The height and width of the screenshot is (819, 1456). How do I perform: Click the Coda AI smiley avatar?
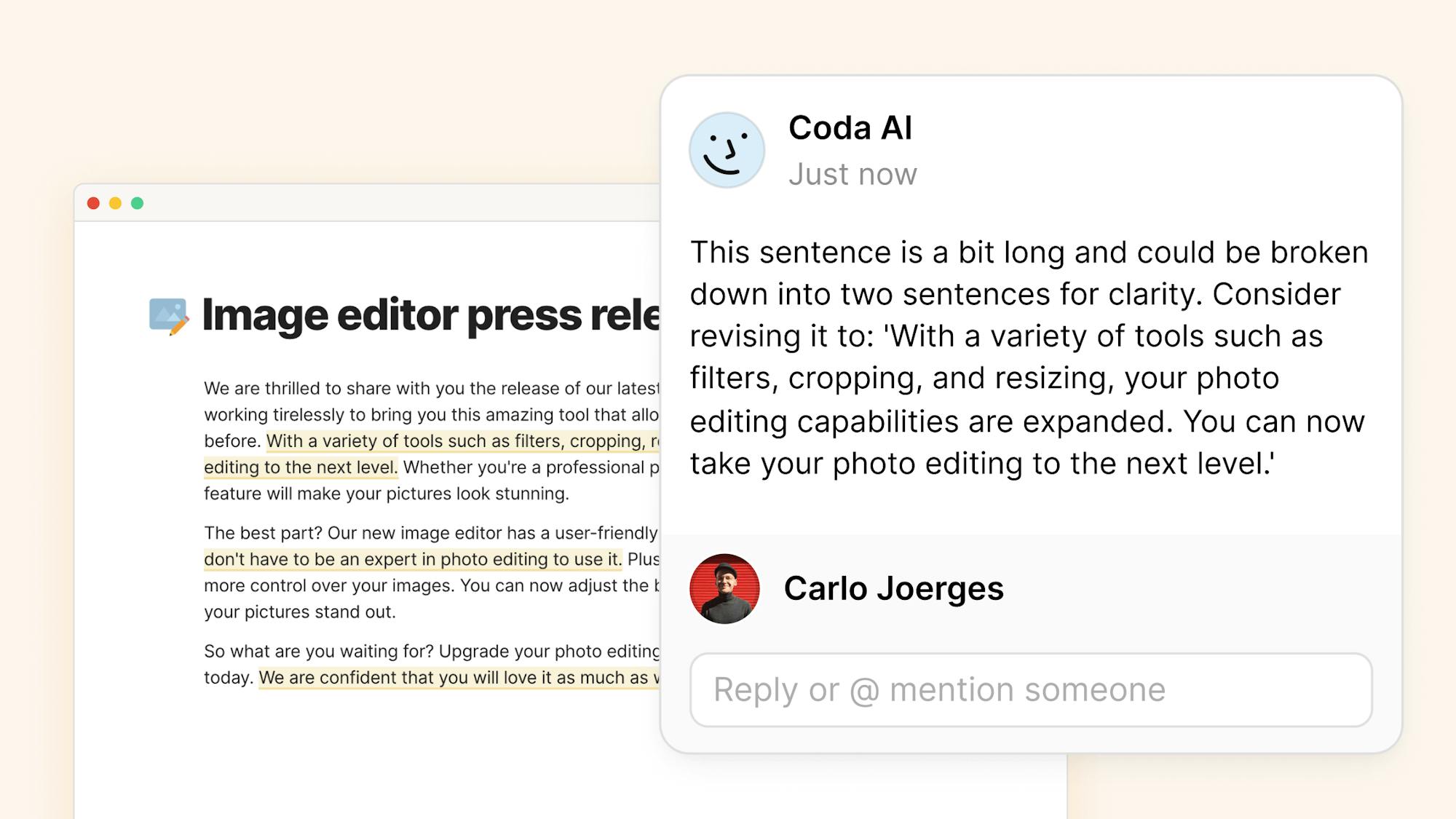(727, 150)
